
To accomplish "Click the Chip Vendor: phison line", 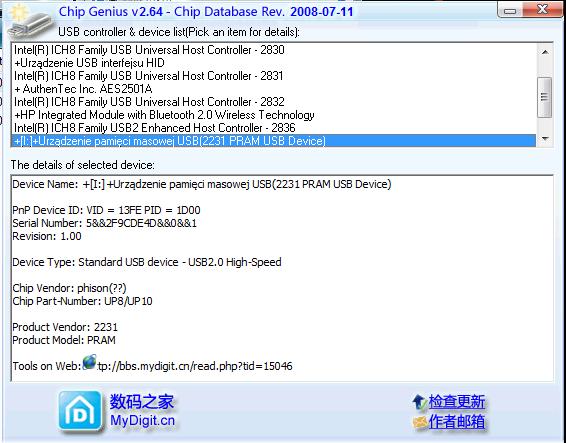I will pyautogui.click(x=69, y=288).
